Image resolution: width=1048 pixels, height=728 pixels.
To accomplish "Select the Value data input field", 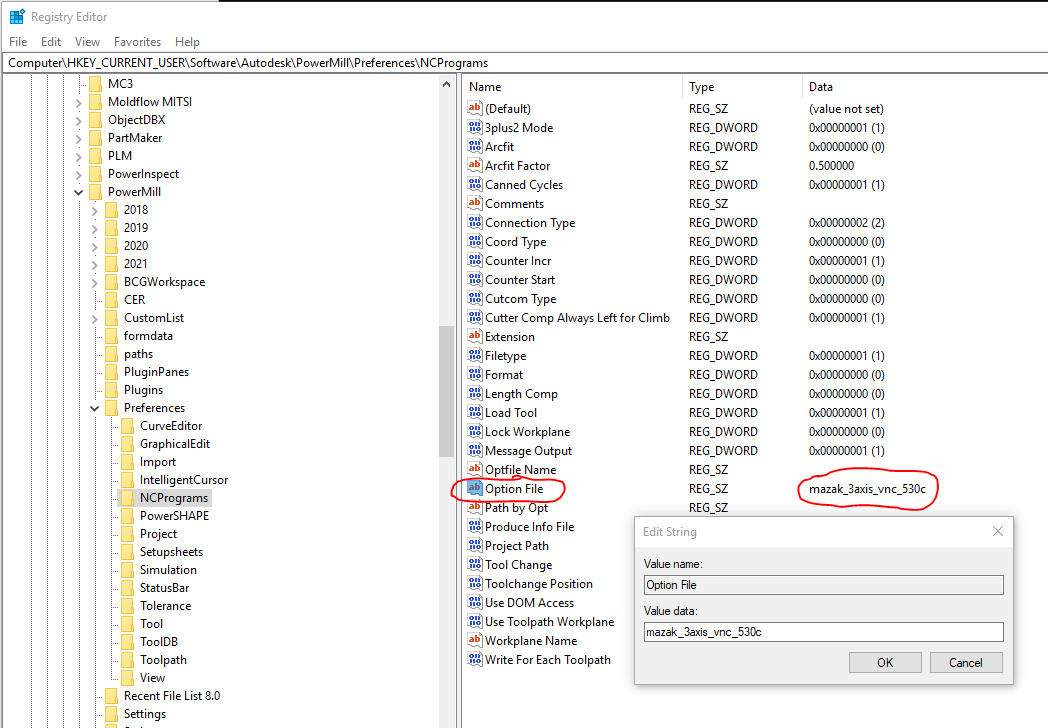I will click(822, 631).
